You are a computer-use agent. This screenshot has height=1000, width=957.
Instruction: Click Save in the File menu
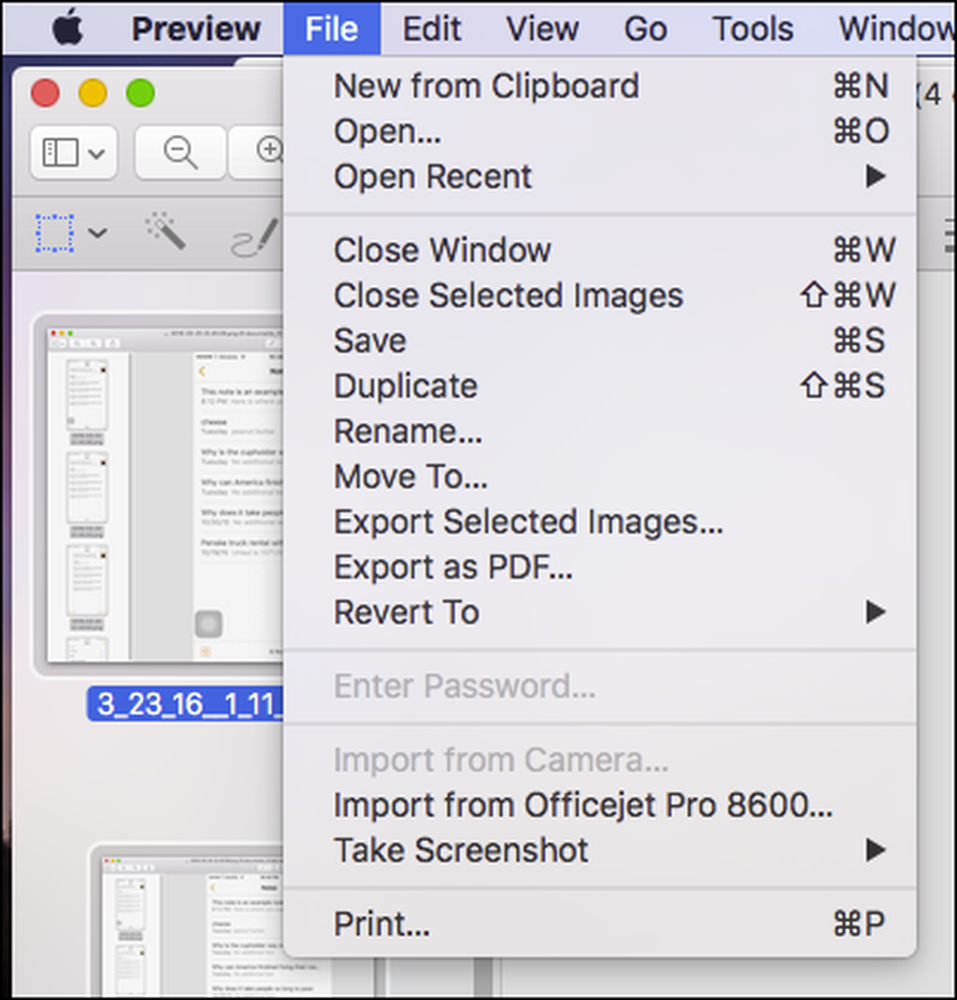[600, 341]
